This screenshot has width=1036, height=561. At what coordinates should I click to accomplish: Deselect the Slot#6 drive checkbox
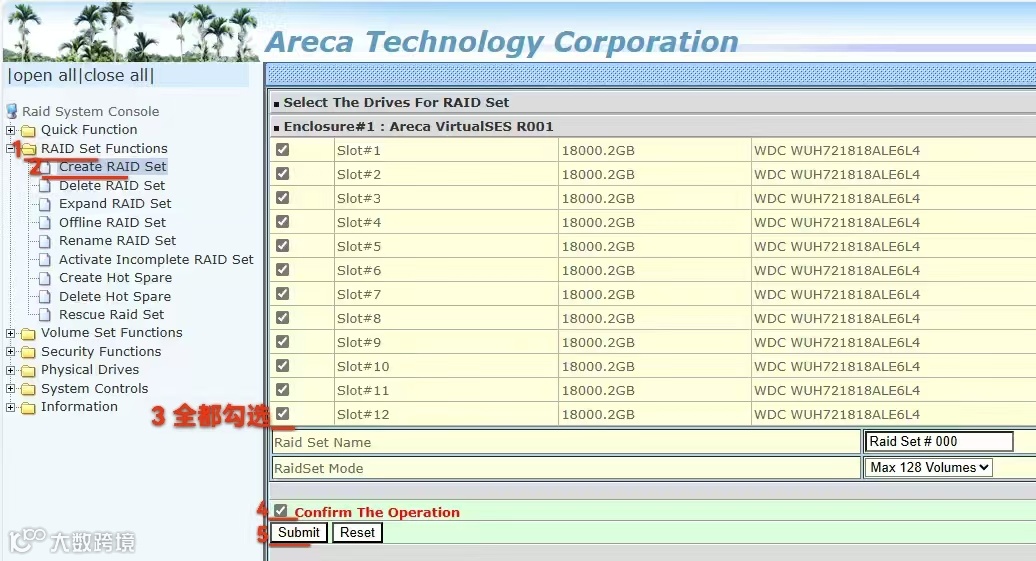(x=283, y=270)
